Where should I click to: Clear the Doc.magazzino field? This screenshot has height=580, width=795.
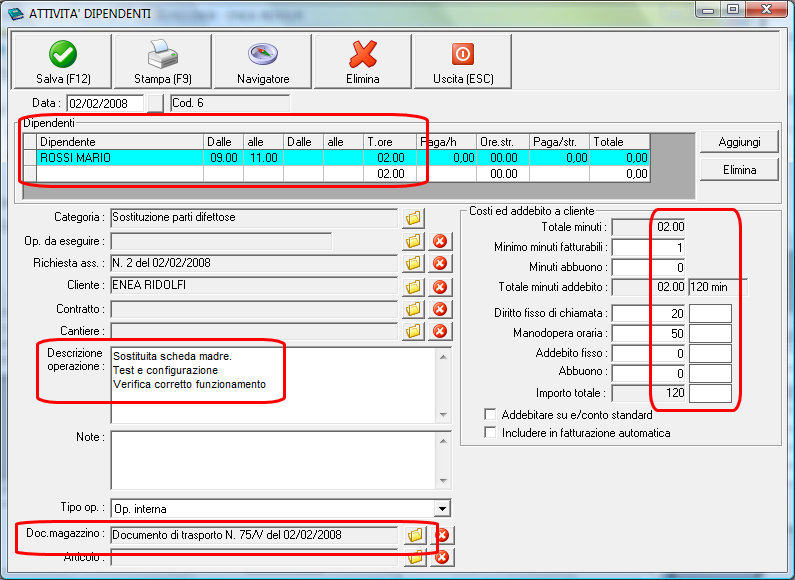443,535
